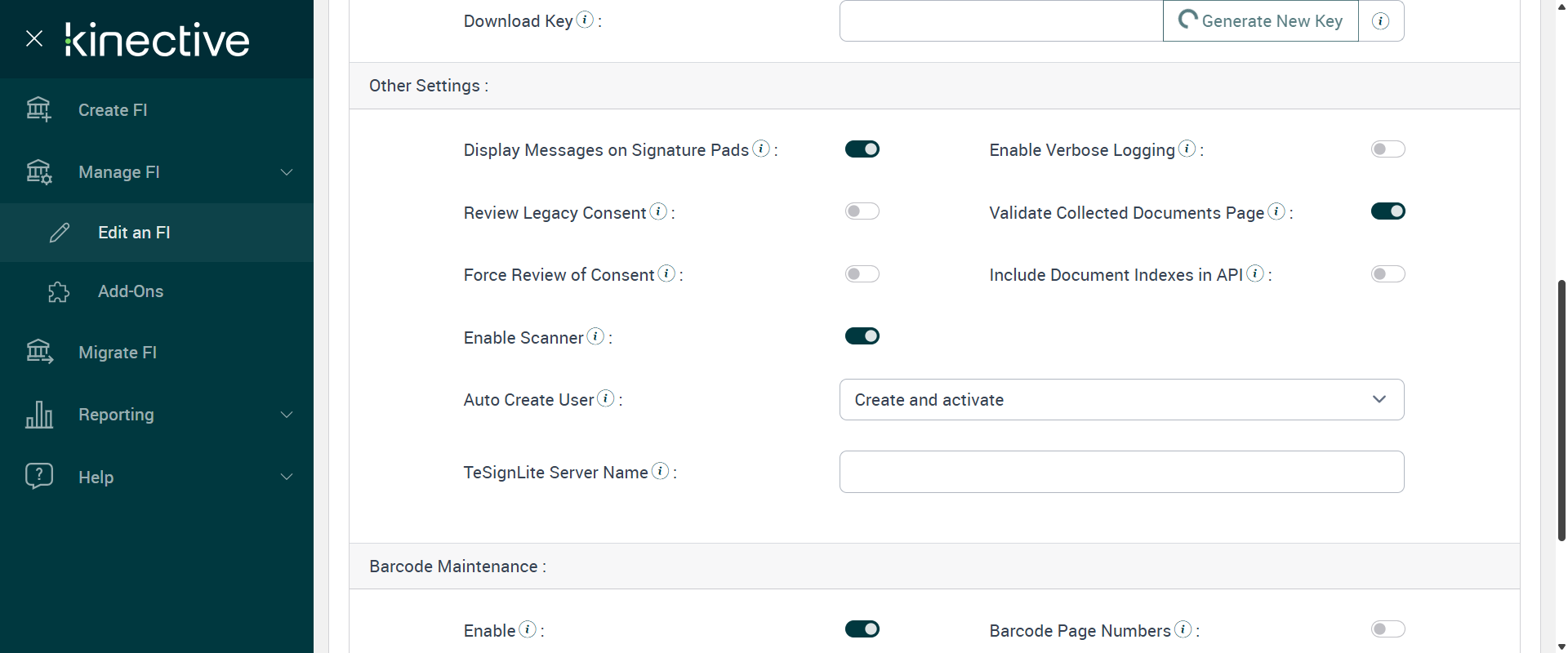This screenshot has height=653, width=1568.
Task: Show info for Display Messages on Signature Pads
Action: [761, 149]
